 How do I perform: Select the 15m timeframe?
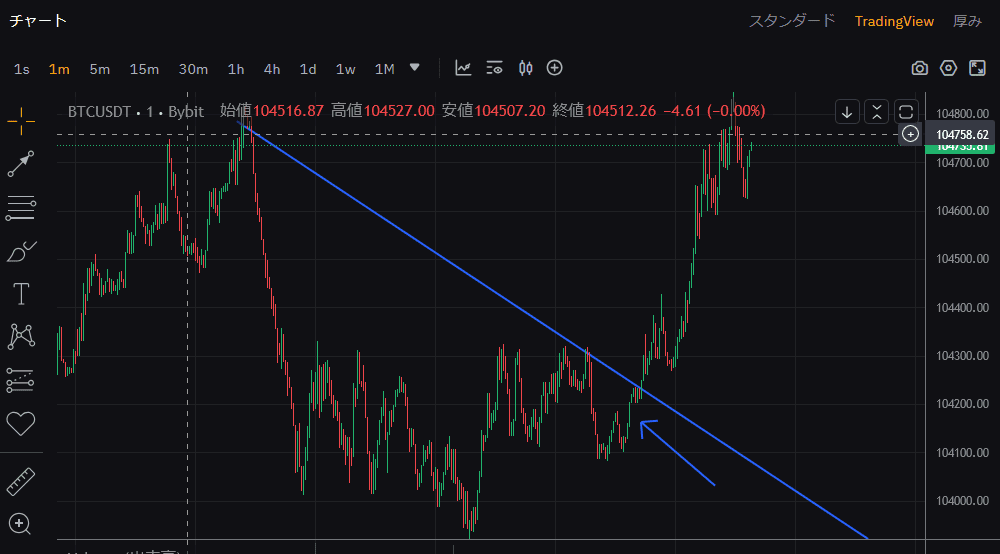[144, 69]
